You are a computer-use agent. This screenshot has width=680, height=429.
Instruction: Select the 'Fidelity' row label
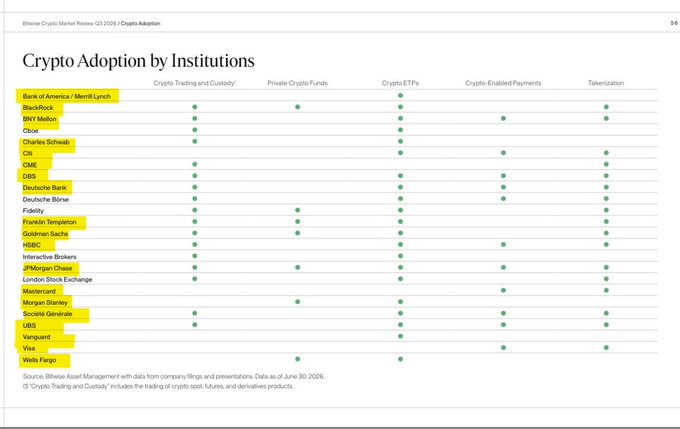33,211
